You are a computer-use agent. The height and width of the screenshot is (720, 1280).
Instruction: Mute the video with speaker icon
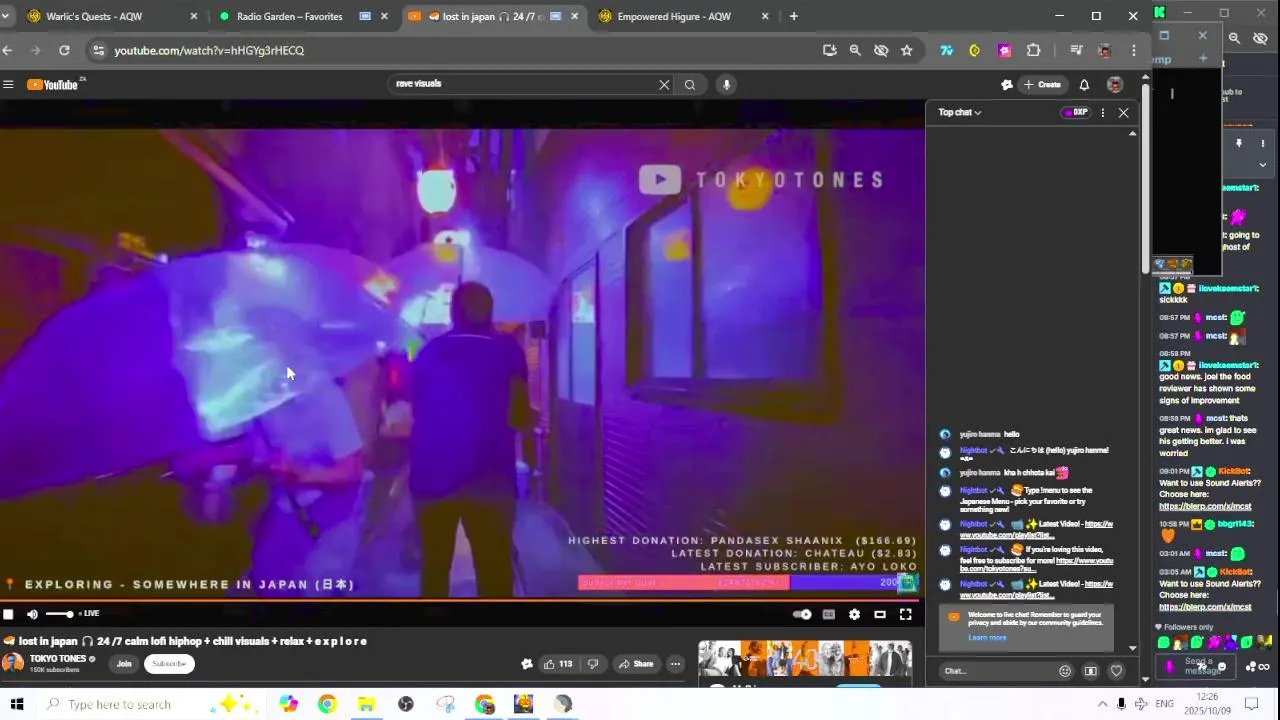[x=32, y=614]
